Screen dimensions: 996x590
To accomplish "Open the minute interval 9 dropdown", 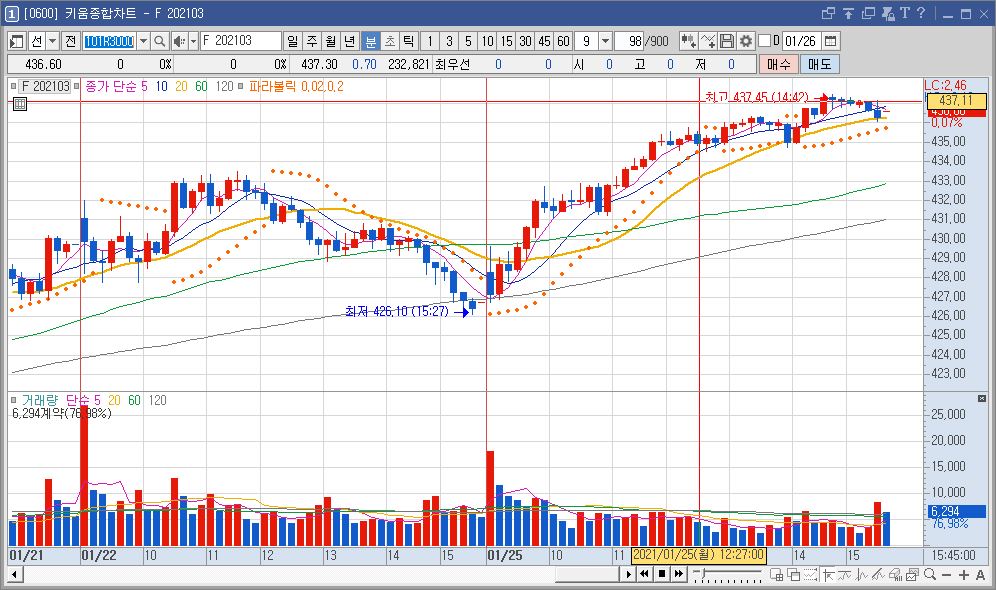I will [606, 41].
